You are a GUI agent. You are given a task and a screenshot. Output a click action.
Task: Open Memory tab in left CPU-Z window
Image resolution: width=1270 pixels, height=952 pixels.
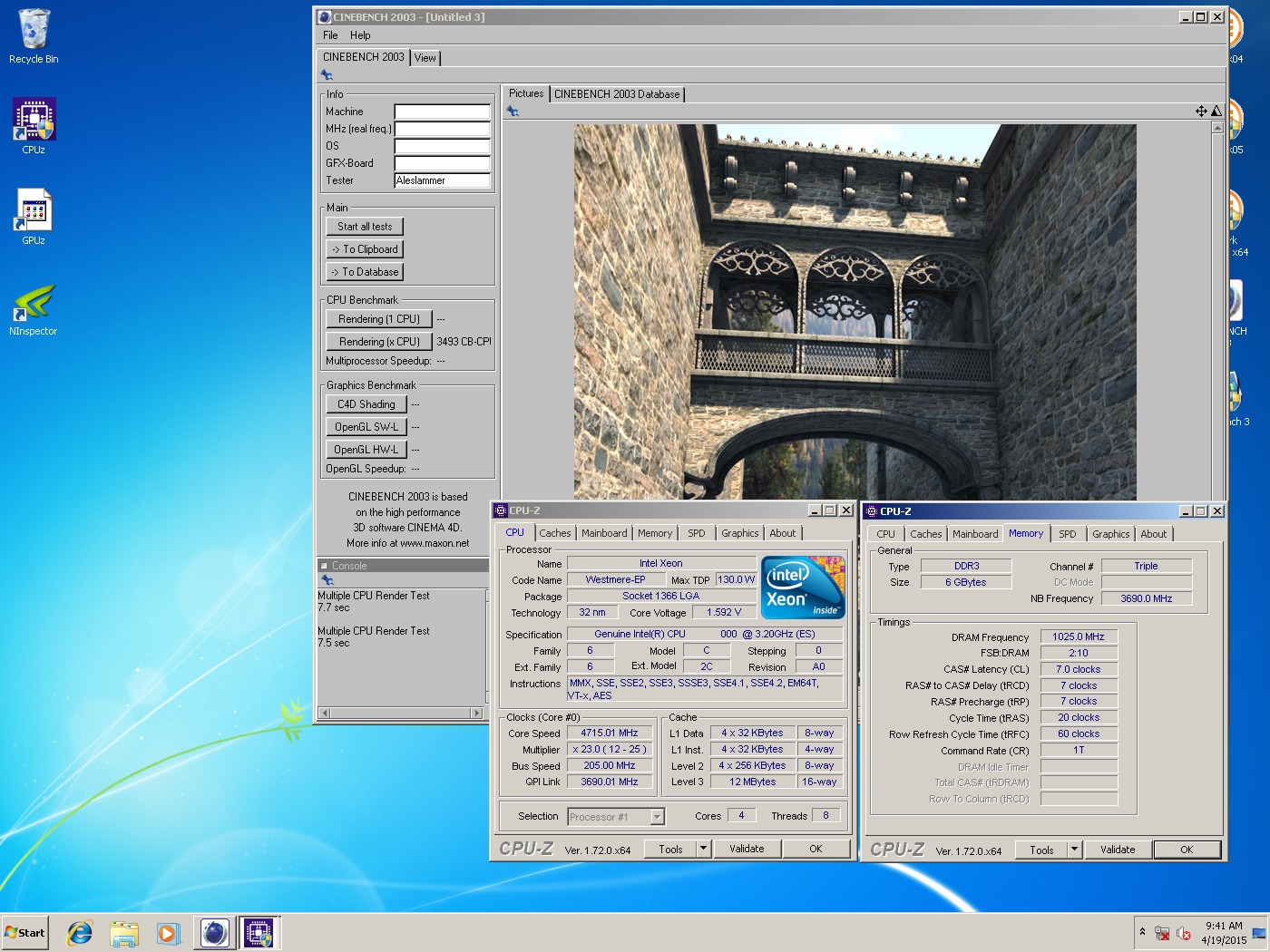pos(655,533)
